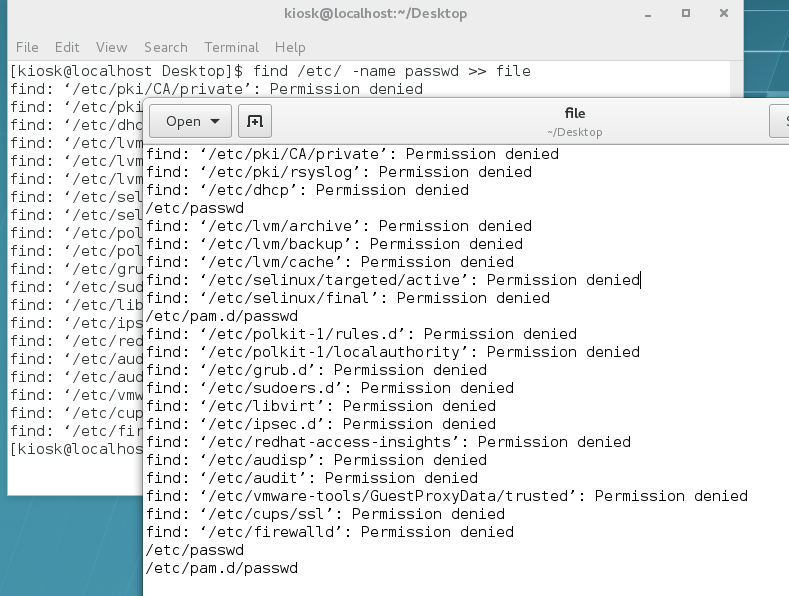Click the '/etc/lvm/cache' line in gedit
Image resolution: width=789 pixels, height=596 pixels.
coord(330,262)
